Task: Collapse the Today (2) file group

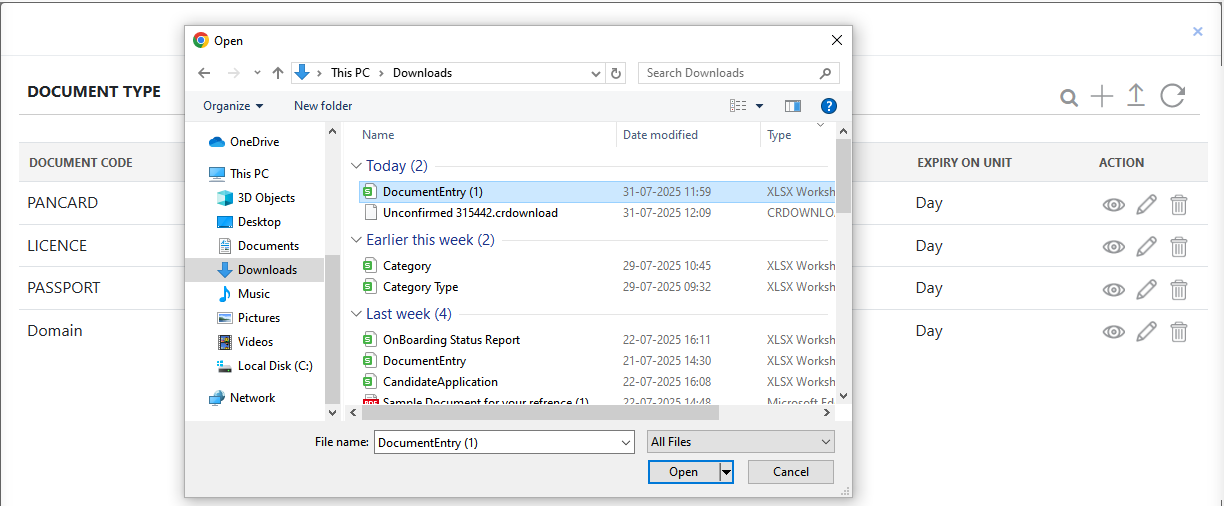Action: tap(356, 166)
